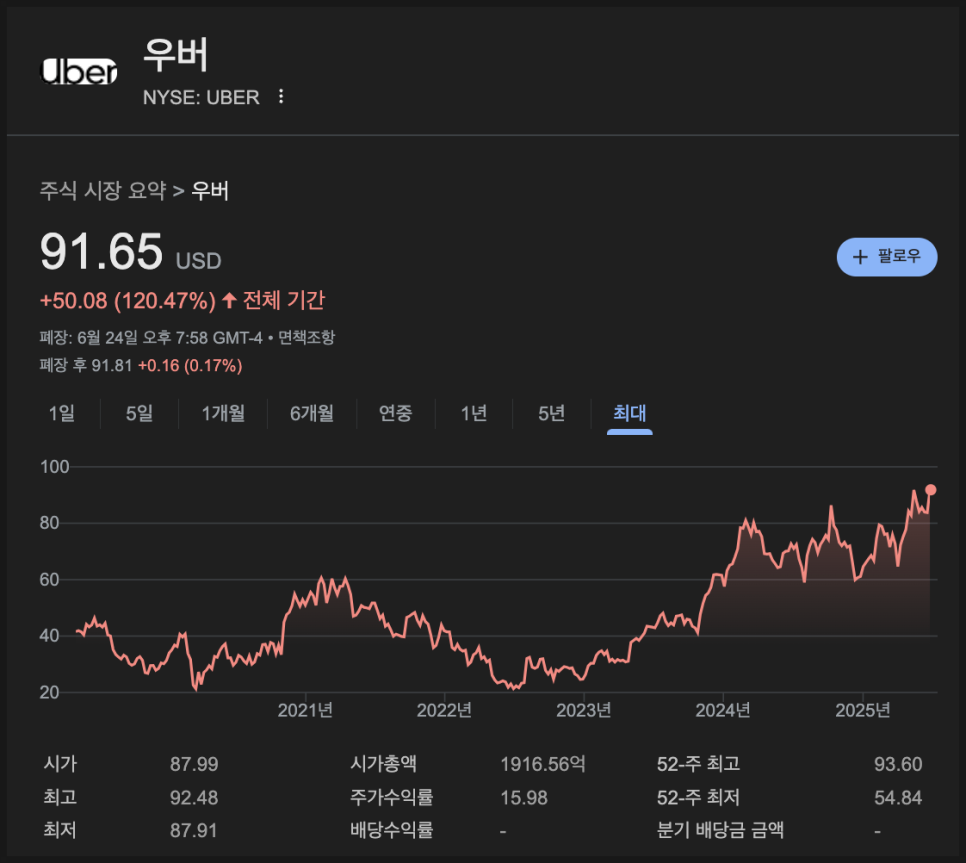
Task: Click the +50.08 (120.47%) change text
Action: 128,301
